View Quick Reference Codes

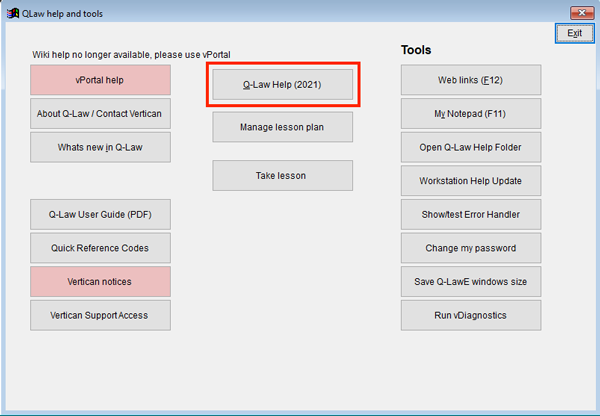pyautogui.click(x=100, y=248)
